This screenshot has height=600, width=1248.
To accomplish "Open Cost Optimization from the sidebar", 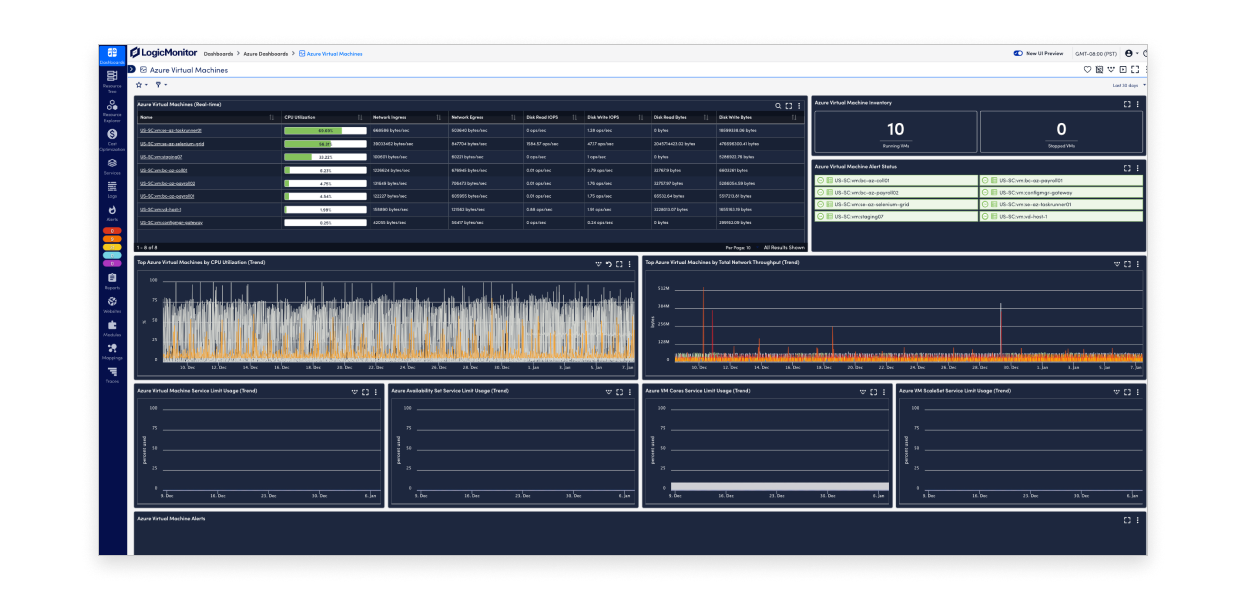I will (x=112, y=136).
